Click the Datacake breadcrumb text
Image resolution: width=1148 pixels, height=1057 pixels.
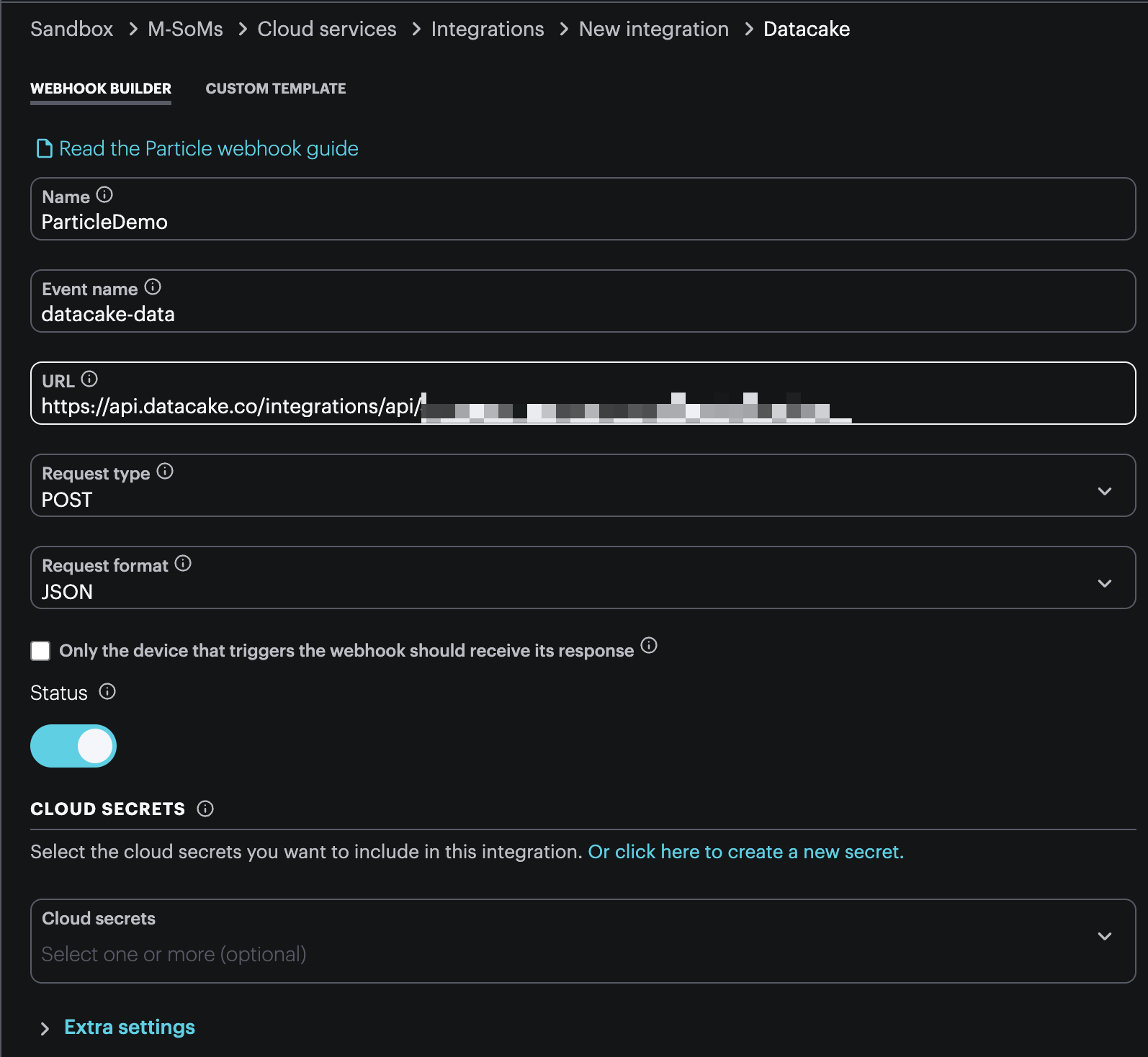[x=807, y=29]
